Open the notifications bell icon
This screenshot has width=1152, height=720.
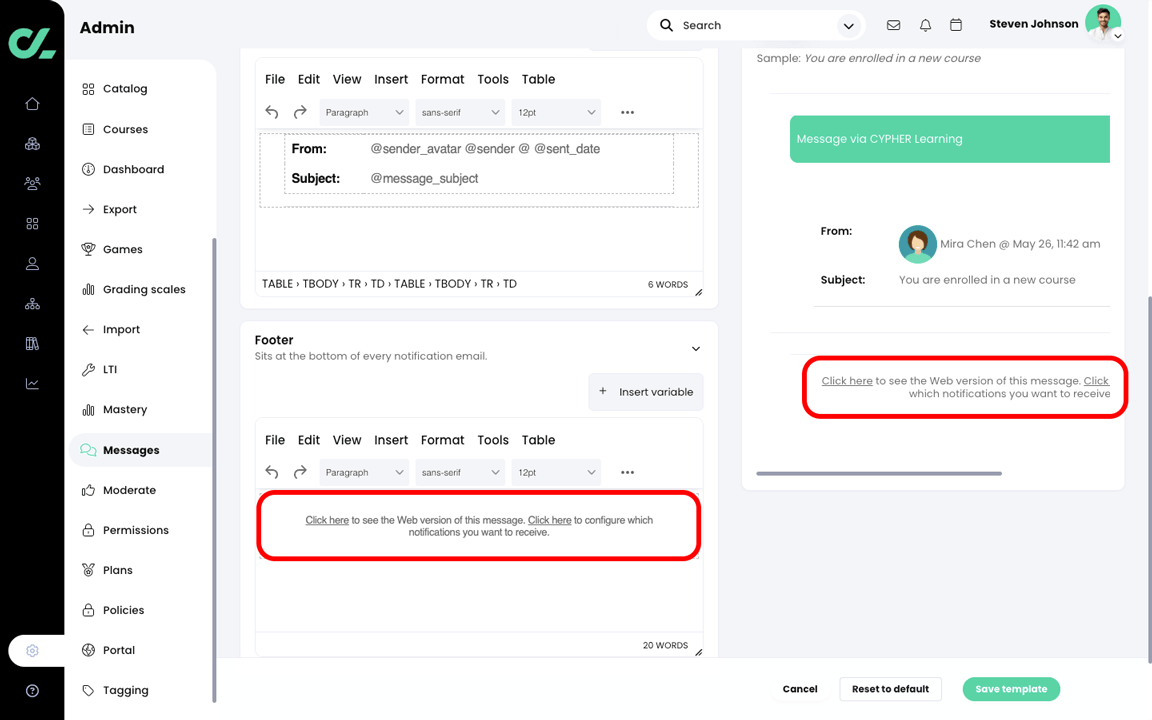(925, 25)
